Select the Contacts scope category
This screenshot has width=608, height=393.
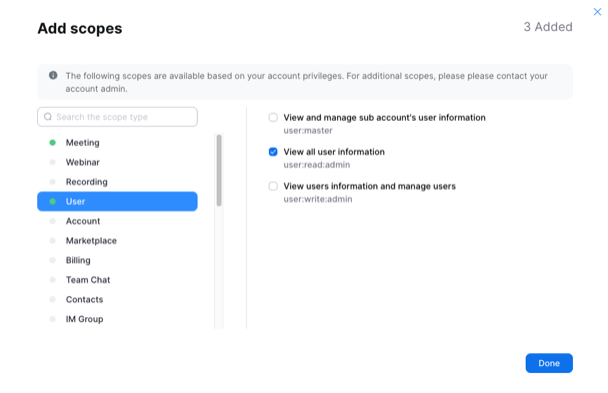[x=117, y=300]
